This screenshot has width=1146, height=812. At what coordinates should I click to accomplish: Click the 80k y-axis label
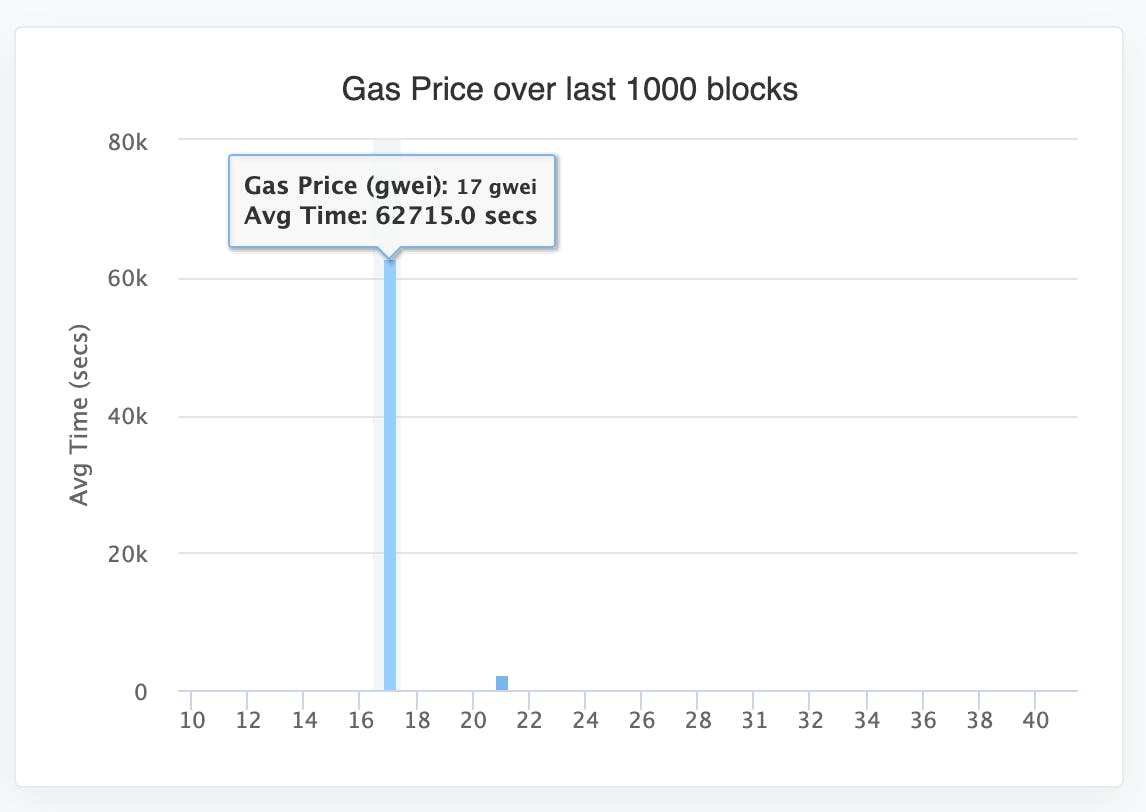(128, 141)
